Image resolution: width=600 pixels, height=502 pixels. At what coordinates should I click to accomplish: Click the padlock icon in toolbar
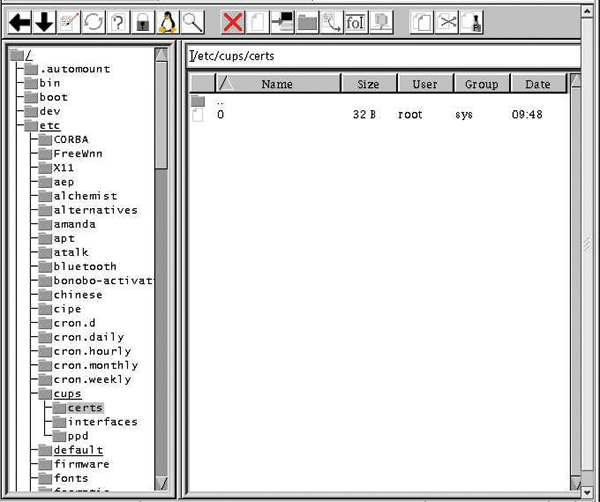(x=143, y=20)
